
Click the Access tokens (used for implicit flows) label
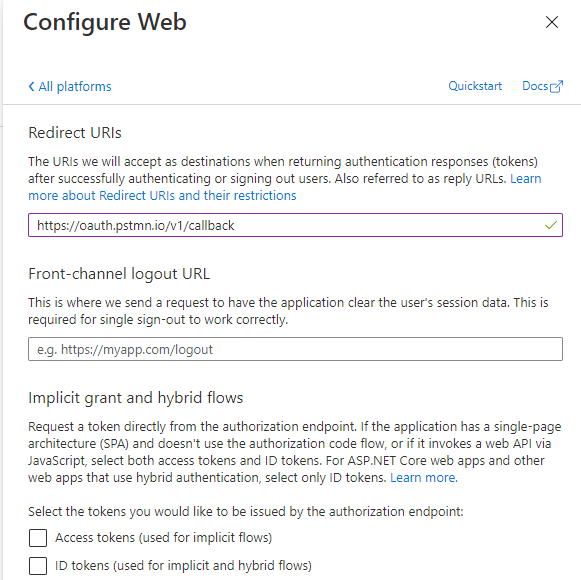point(163,537)
